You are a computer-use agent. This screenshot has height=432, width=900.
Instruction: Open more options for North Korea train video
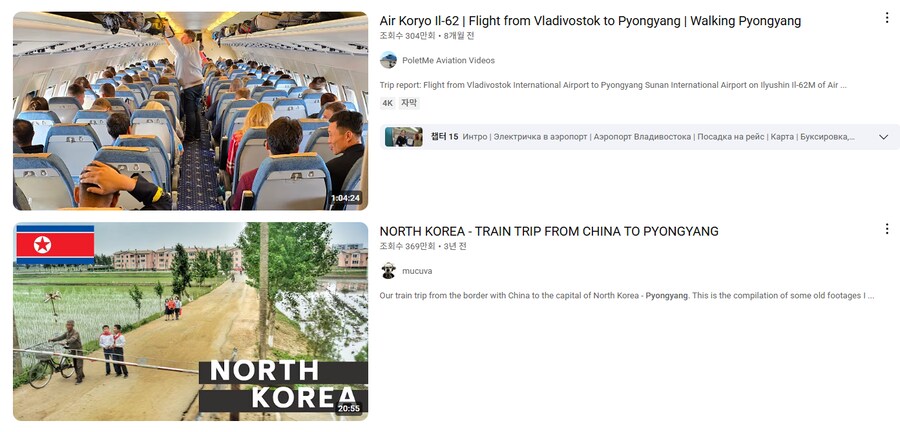(887, 229)
